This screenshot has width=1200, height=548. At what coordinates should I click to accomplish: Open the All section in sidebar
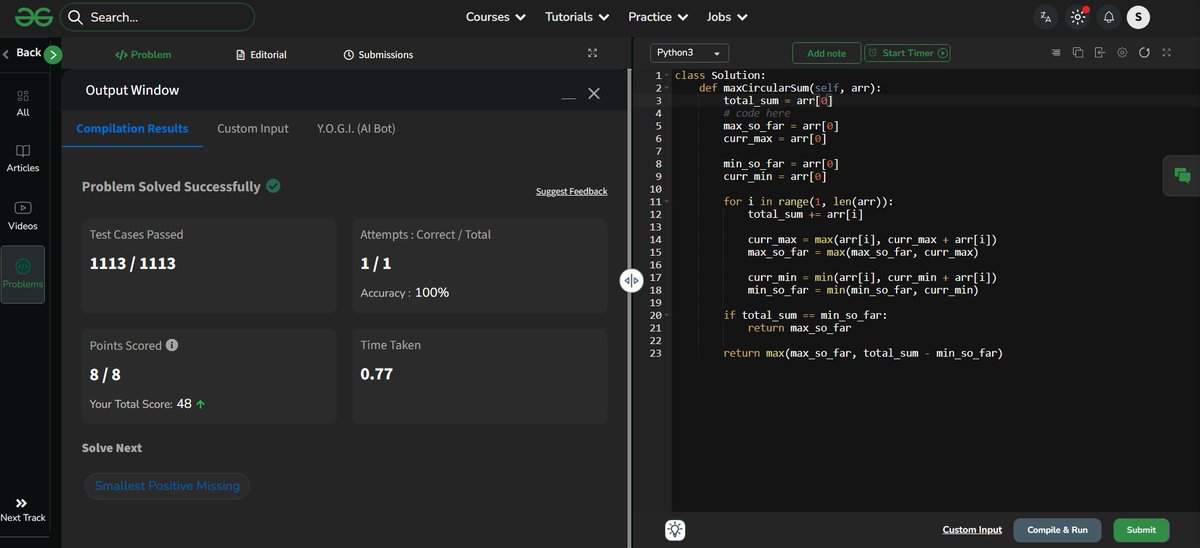(x=23, y=103)
